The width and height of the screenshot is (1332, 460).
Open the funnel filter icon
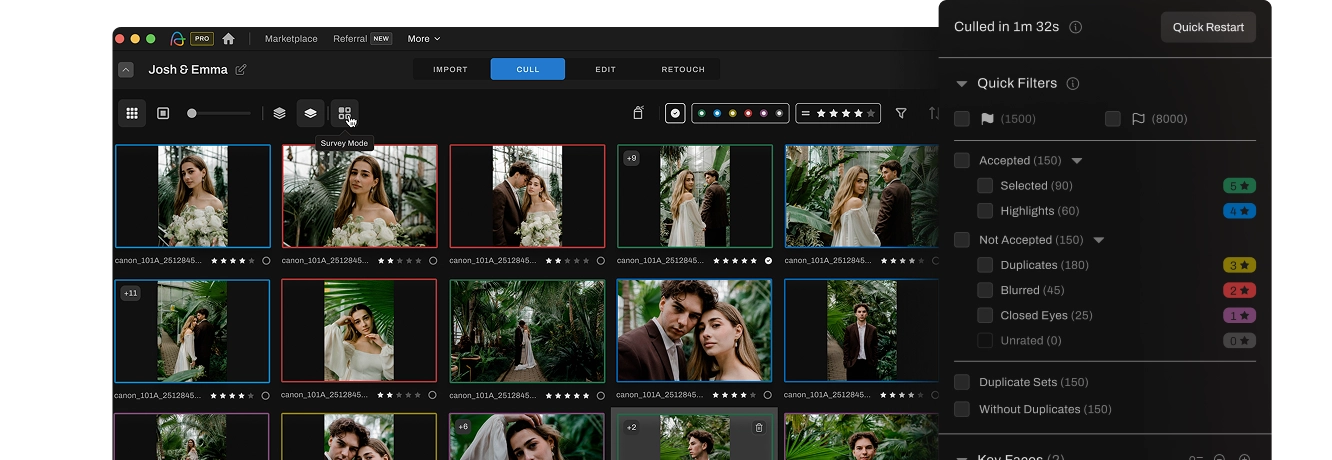tap(901, 114)
